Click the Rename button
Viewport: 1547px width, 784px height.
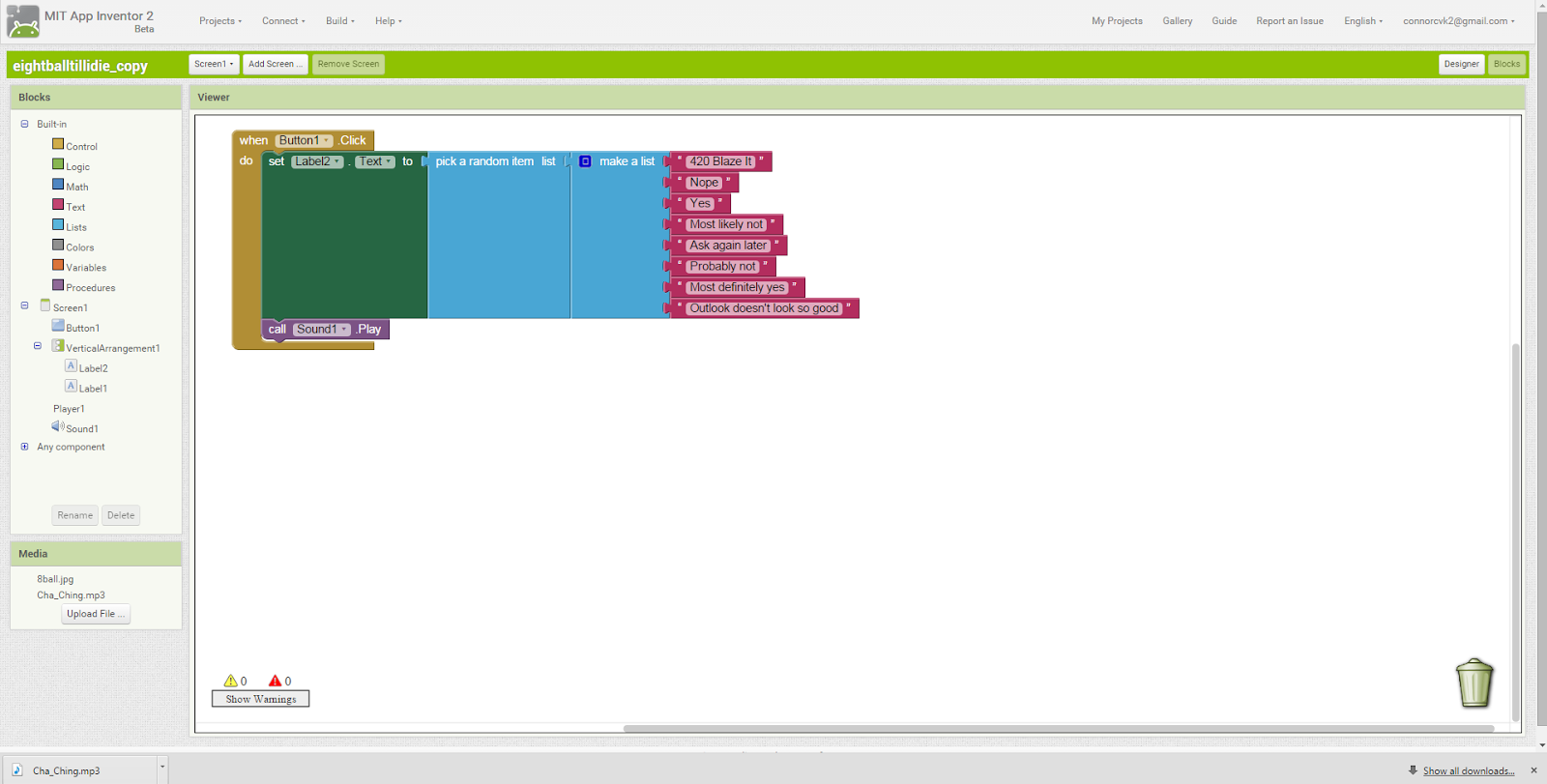point(74,515)
